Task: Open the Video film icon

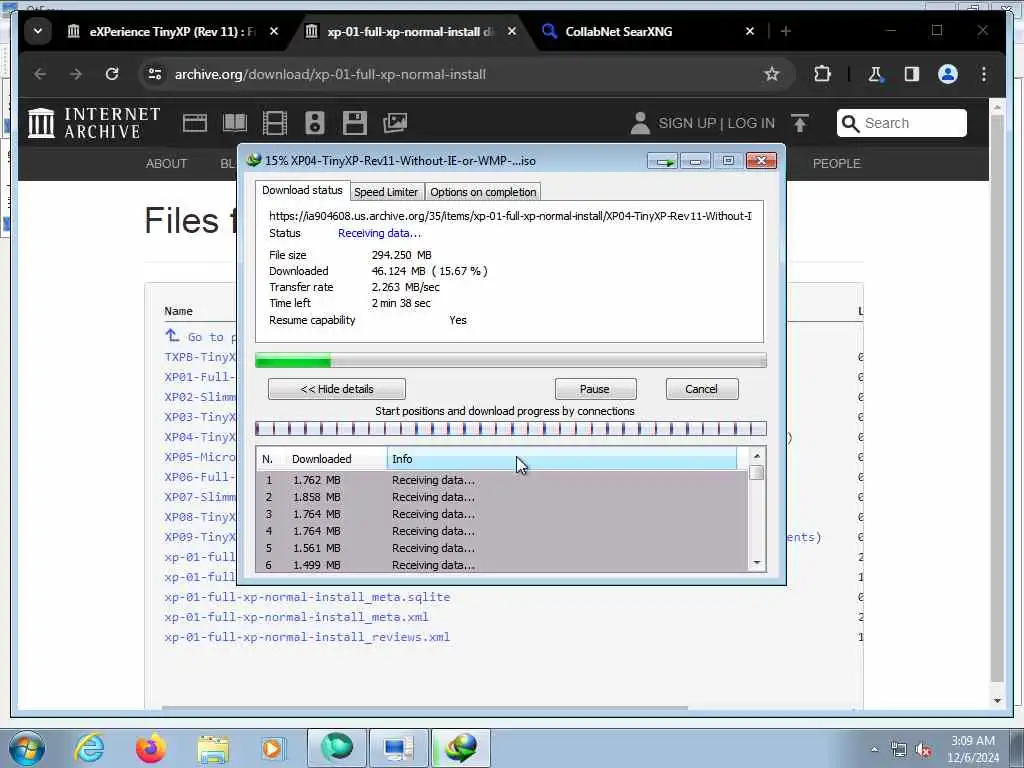Action: coord(274,123)
